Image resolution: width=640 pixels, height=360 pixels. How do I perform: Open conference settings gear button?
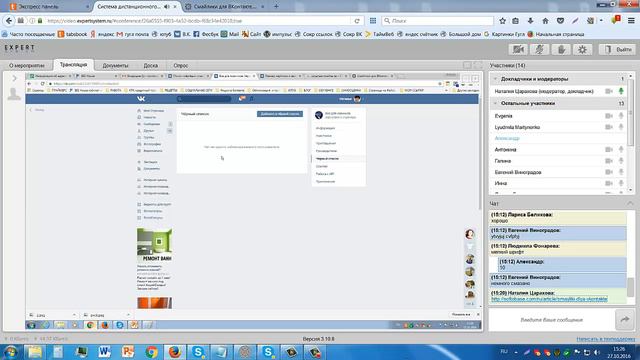(582, 49)
